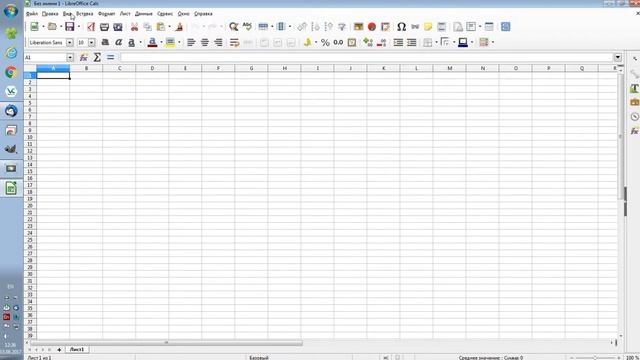Image resolution: width=640 pixels, height=360 pixels.
Task: Open Print Preview icon
Action: (x=118, y=27)
